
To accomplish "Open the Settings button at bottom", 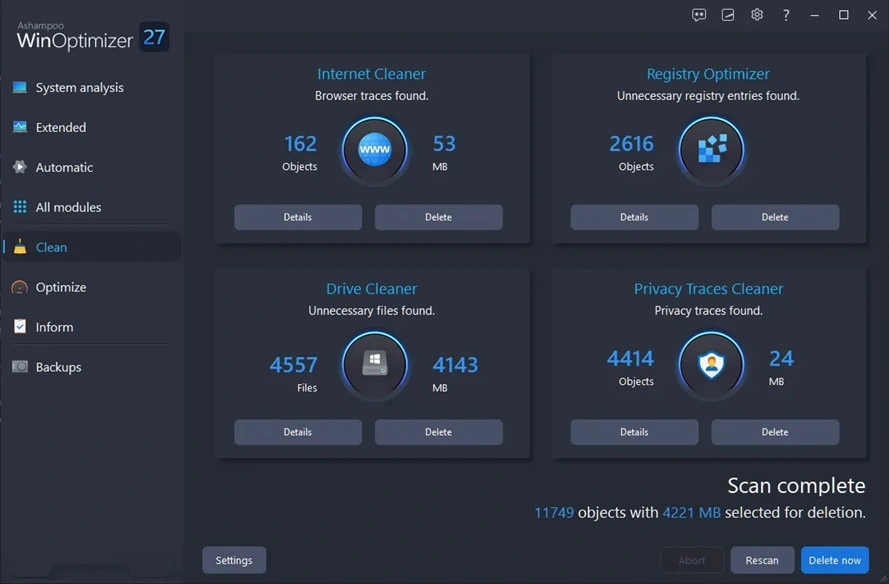I will coord(234,560).
